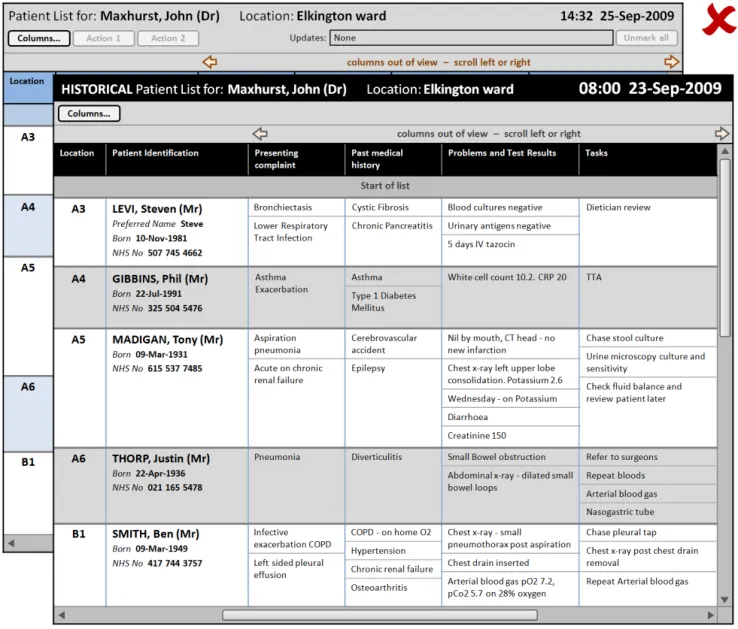Screen dimensions: 738x629
Task: Click left orange arrow in background patient list
Action: 210,62
